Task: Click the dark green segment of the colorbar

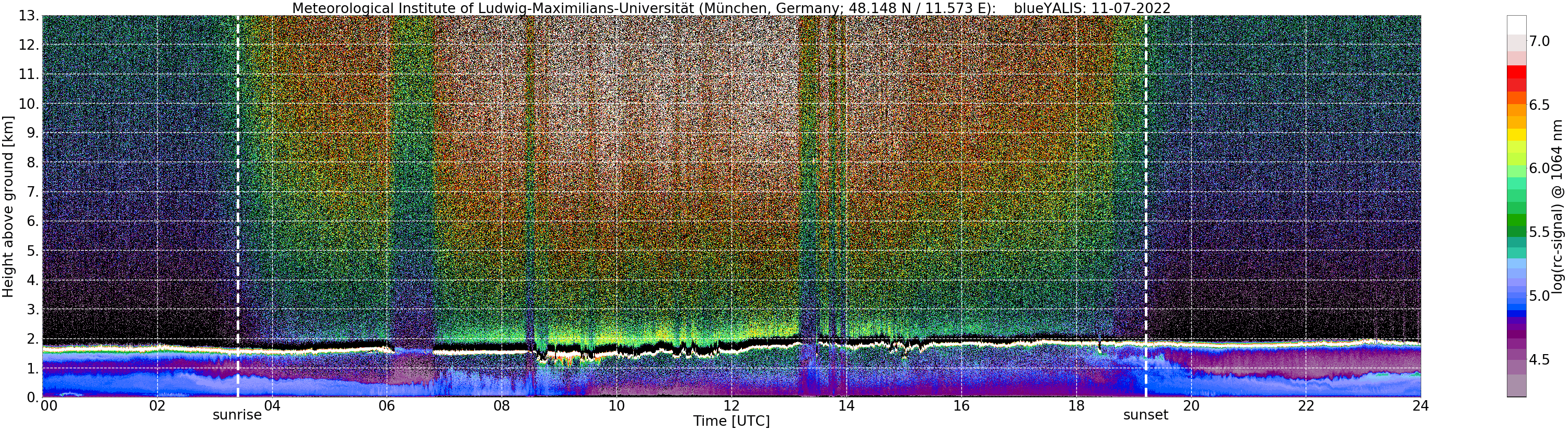Action: (1517, 232)
